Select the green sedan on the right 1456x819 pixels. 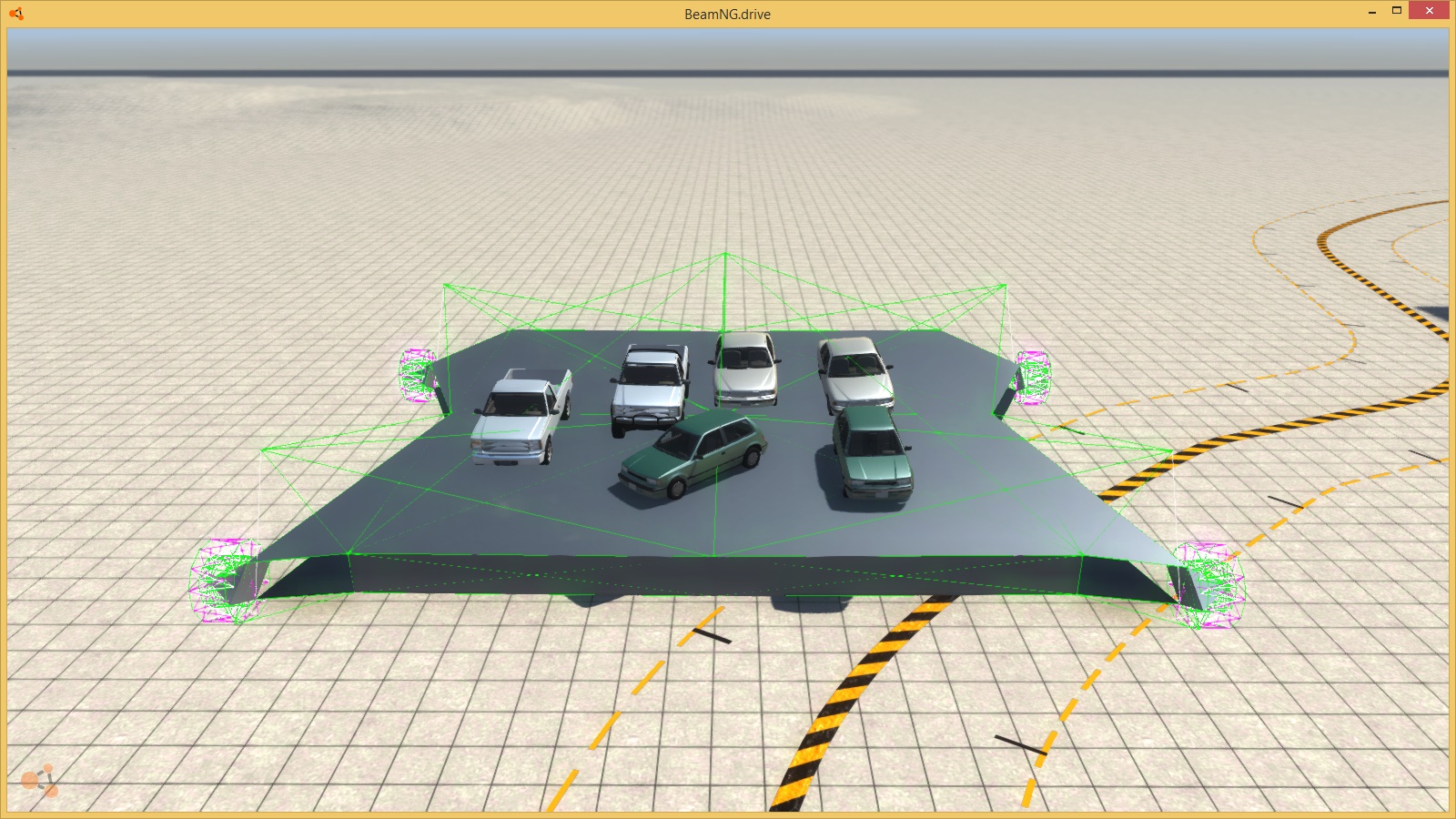[x=872, y=452]
